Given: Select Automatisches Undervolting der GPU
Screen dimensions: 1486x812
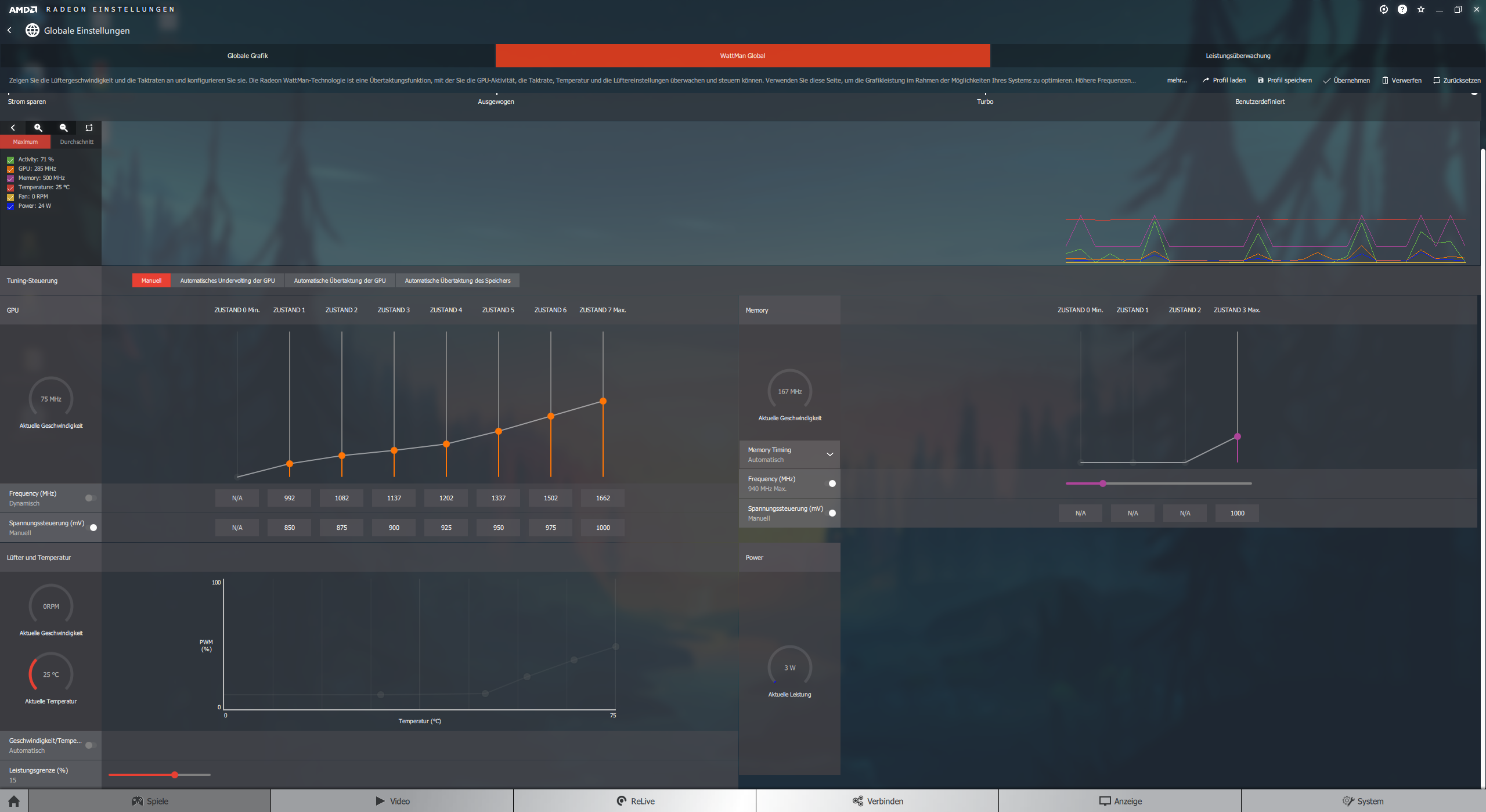Looking at the screenshot, I should (227, 280).
